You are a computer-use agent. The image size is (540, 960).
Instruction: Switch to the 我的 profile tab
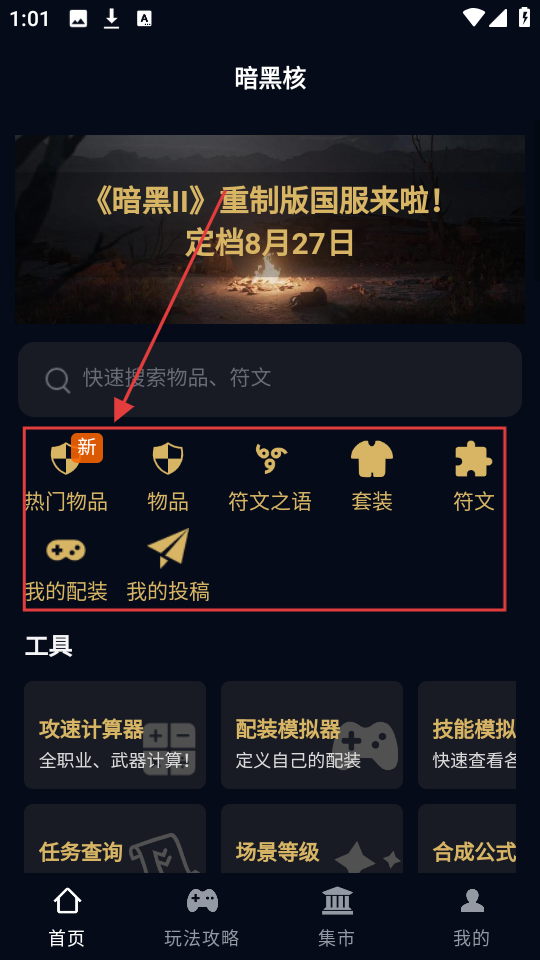pos(472,917)
